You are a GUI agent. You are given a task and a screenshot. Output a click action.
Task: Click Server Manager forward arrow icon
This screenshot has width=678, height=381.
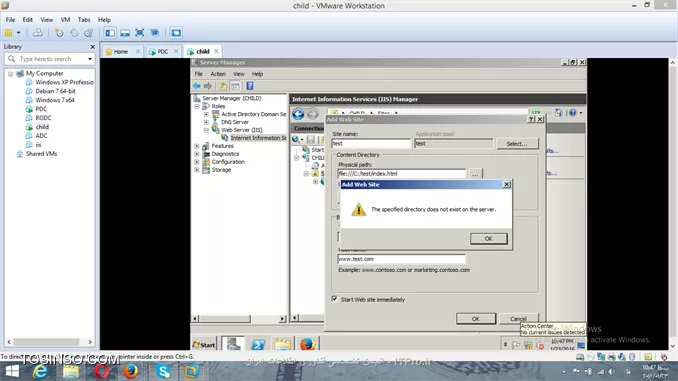pos(208,86)
